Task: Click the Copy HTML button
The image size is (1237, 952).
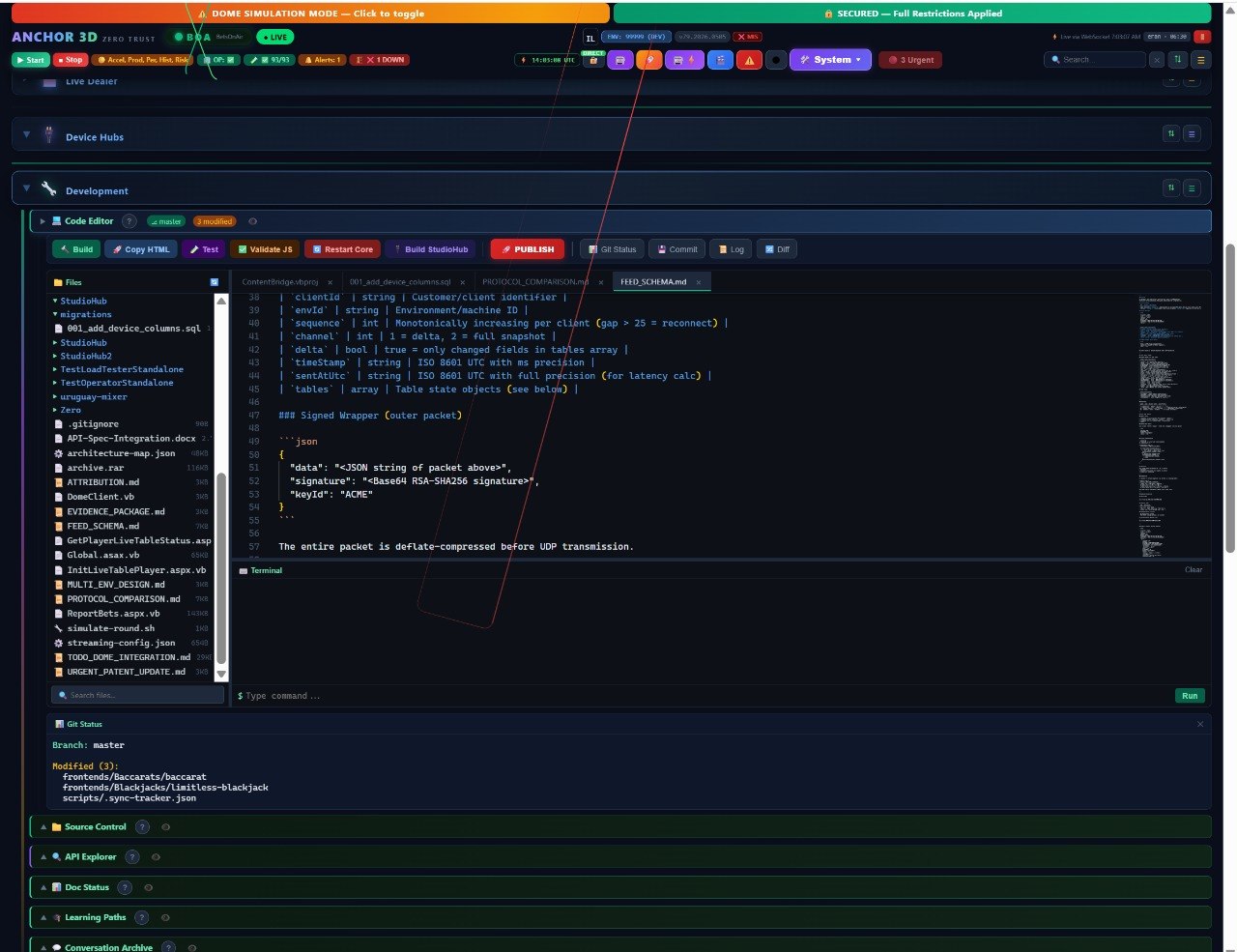Action: click(x=141, y=249)
